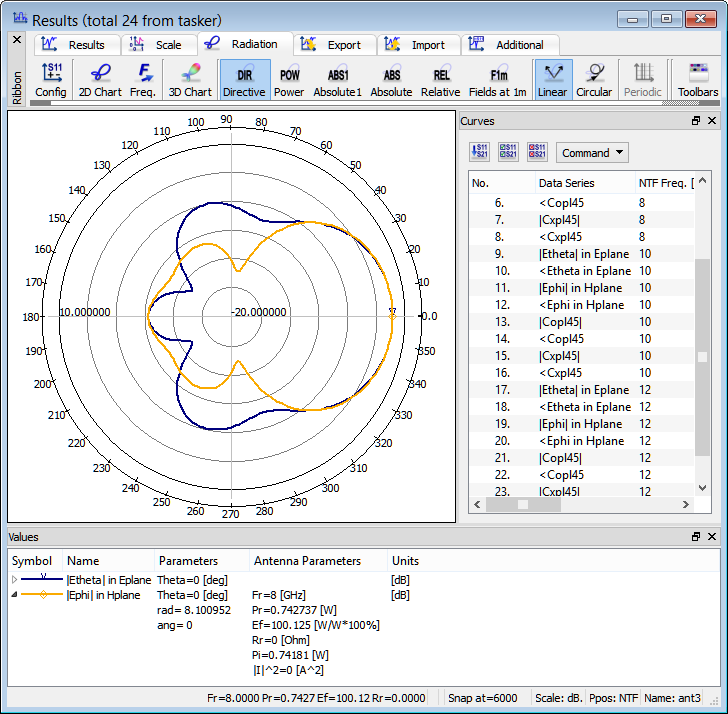Expand the |Etheta| in Eplane values row
Screen dimensions: 728x714
(14, 580)
